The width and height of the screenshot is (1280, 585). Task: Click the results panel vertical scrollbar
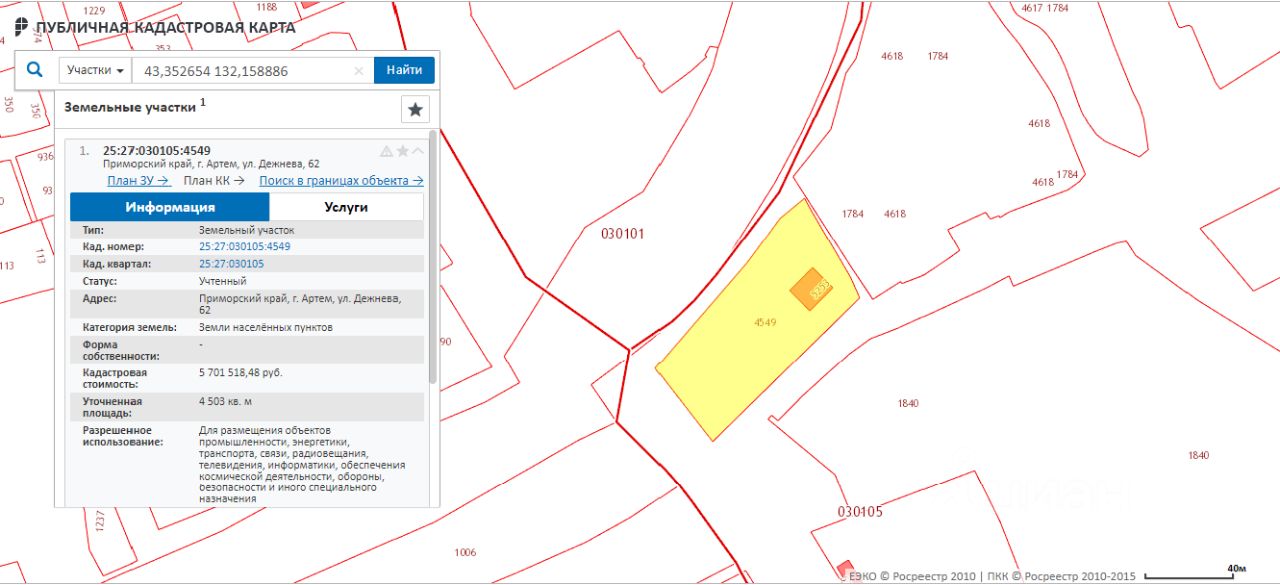(x=433, y=256)
